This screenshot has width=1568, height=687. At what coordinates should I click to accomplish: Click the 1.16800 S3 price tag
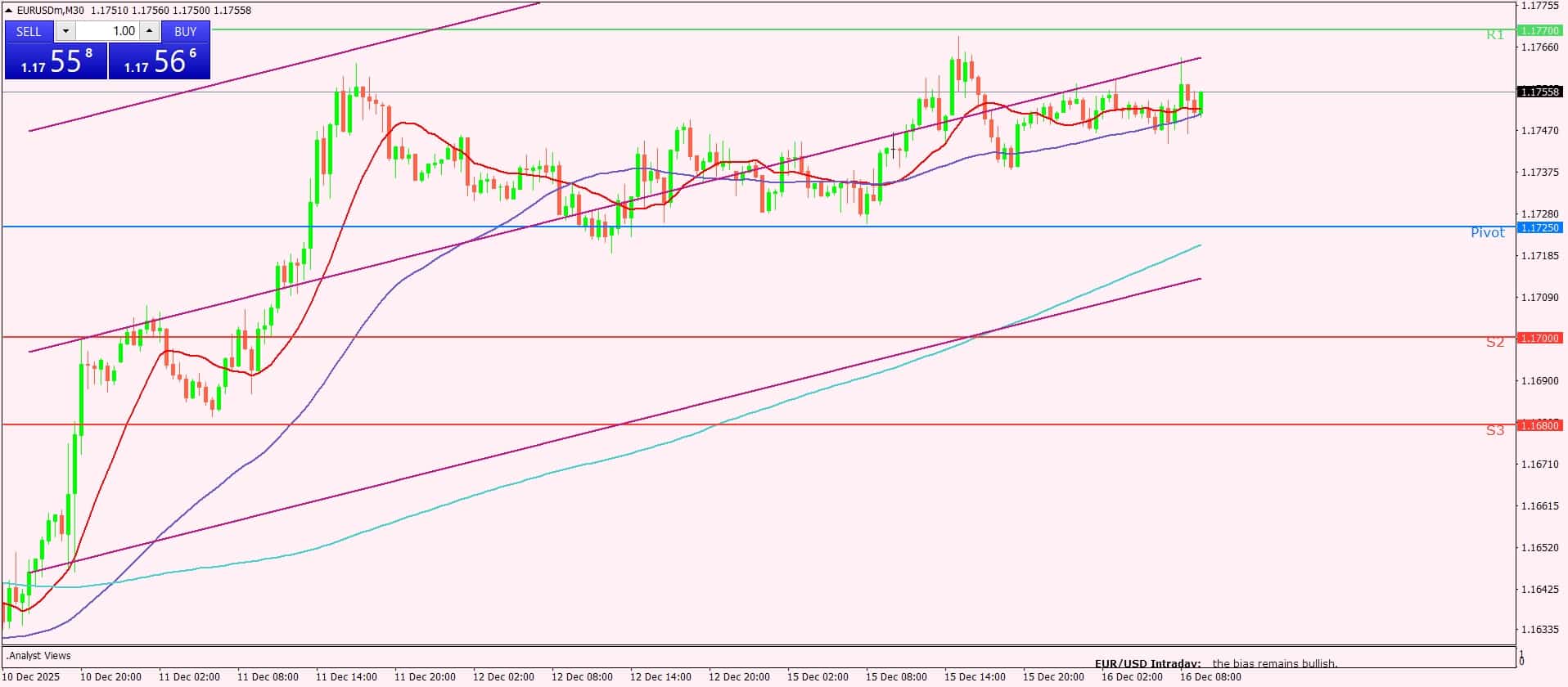tap(1539, 425)
